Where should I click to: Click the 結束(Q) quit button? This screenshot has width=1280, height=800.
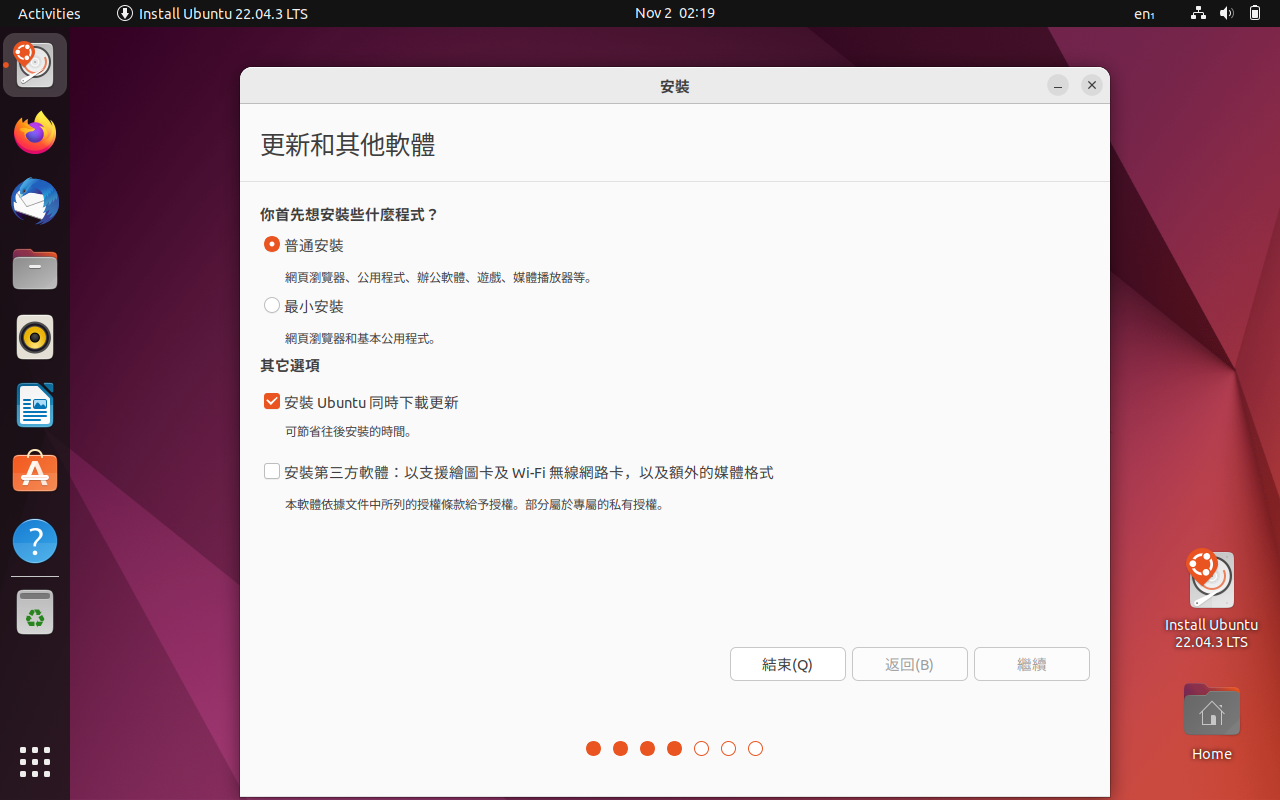[x=788, y=664]
